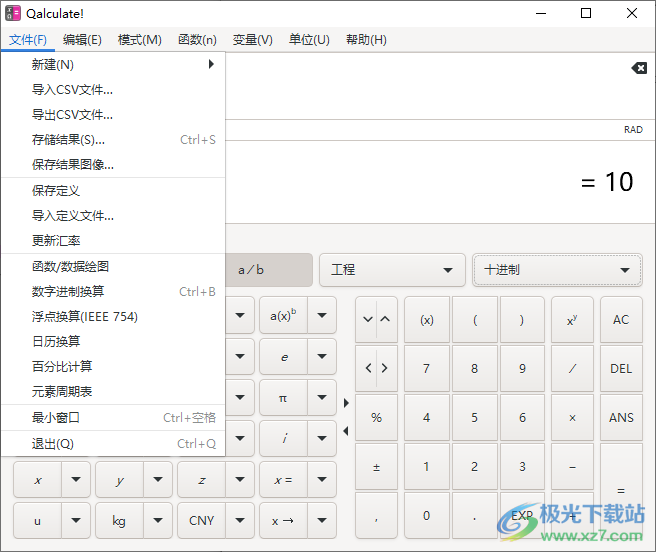Expand dropdown arrow next to e
Viewport: 656px width, 552px height.
(322, 357)
